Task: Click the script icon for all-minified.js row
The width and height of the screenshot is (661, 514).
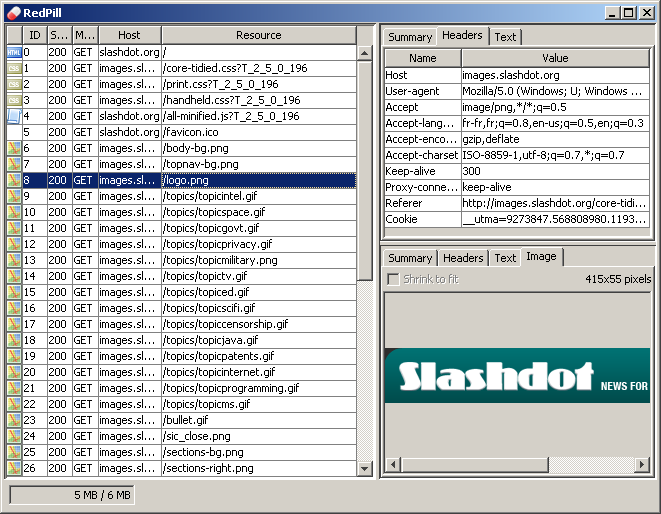Action: [14, 116]
